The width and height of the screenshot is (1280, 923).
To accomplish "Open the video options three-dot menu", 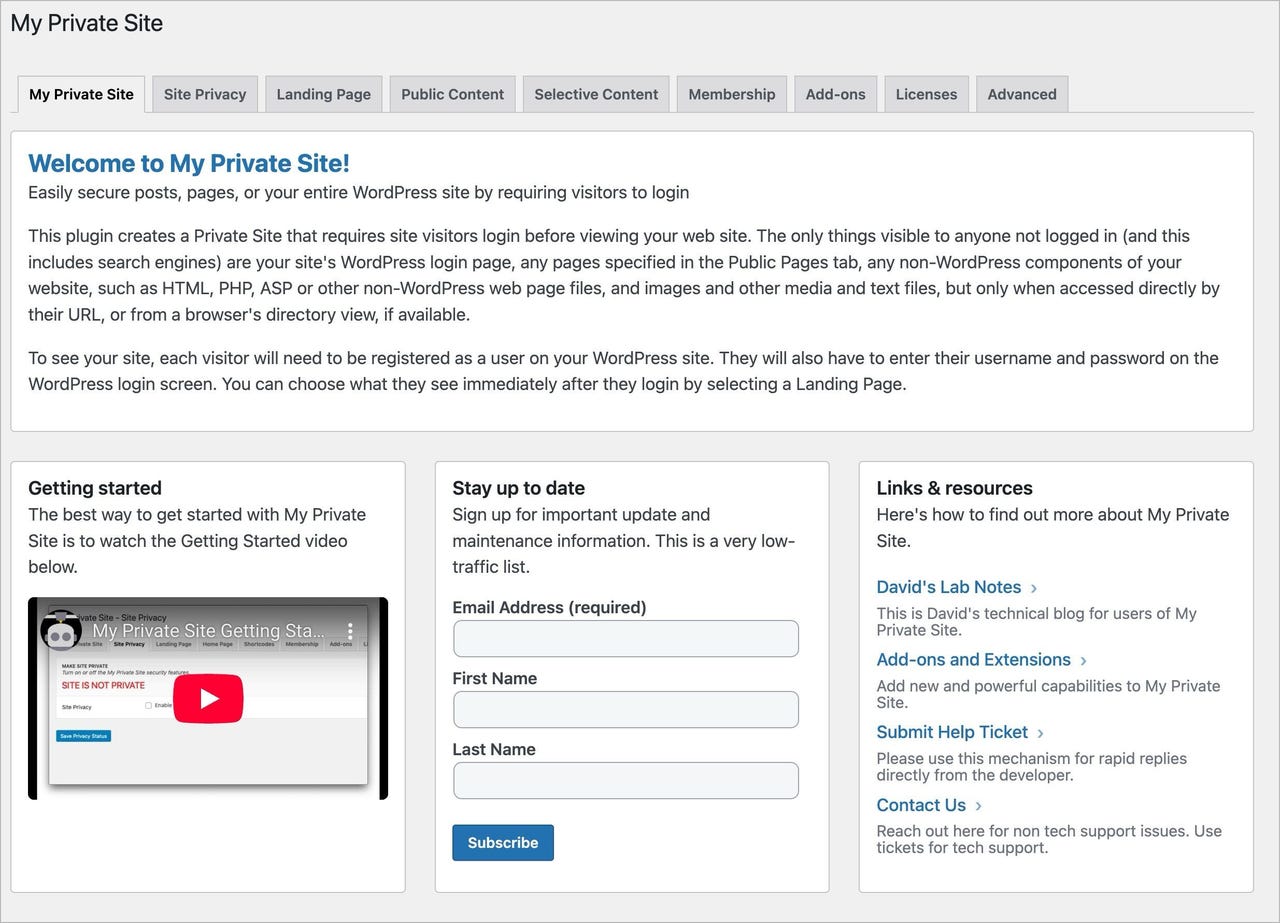I will [350, 631].
